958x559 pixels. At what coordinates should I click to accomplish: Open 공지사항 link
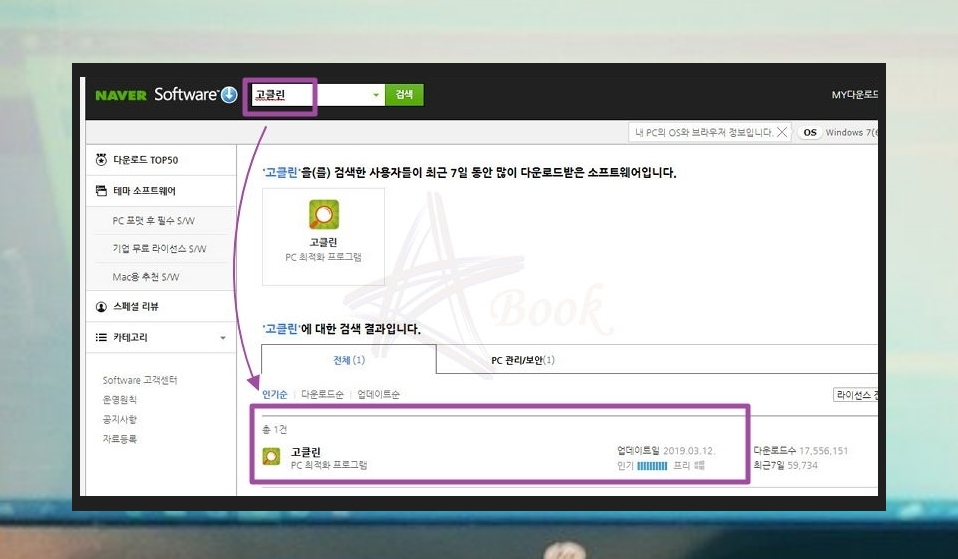(120, 419)
